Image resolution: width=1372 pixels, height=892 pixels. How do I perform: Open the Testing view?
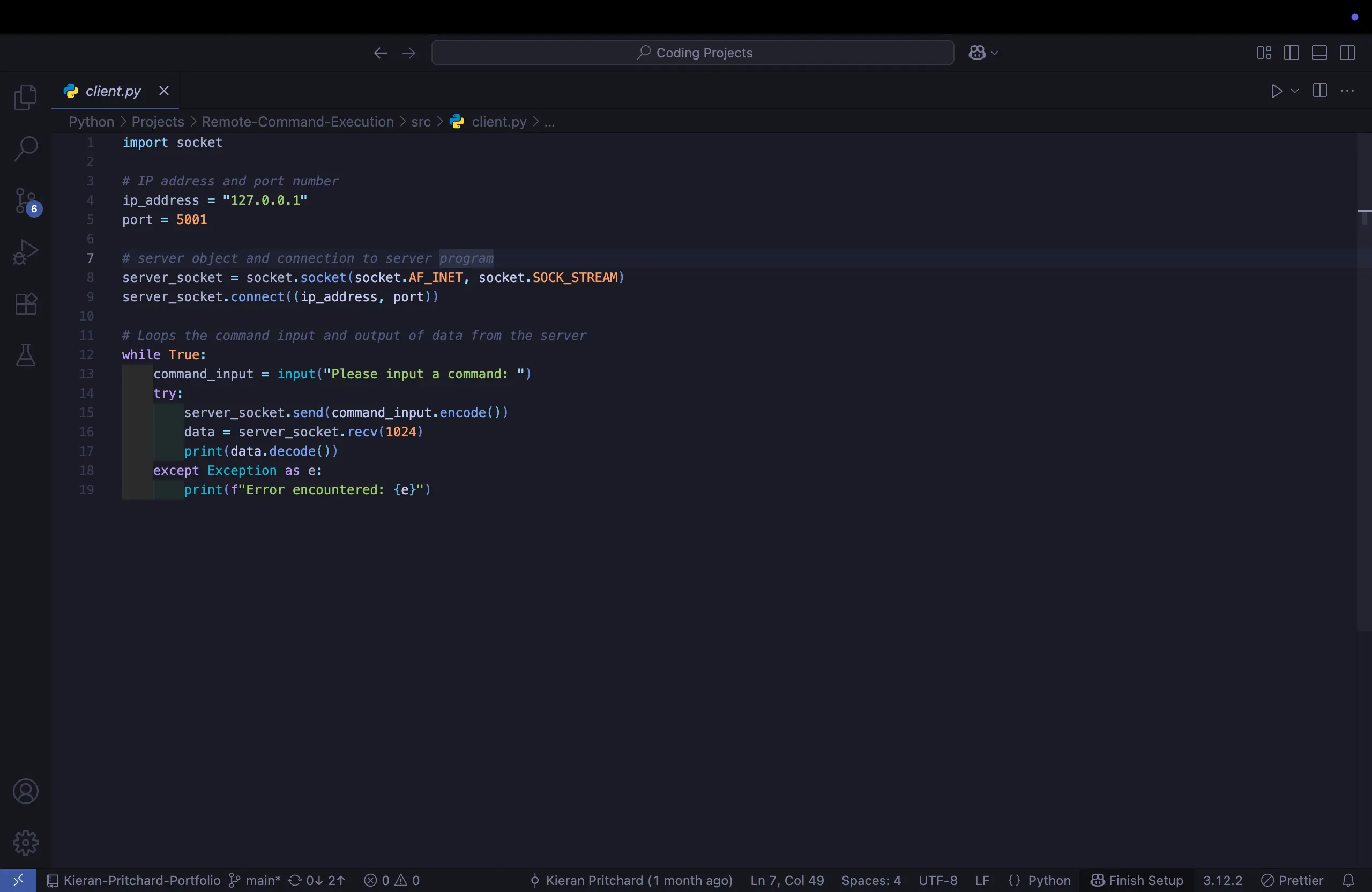click(x=25, y=355)
